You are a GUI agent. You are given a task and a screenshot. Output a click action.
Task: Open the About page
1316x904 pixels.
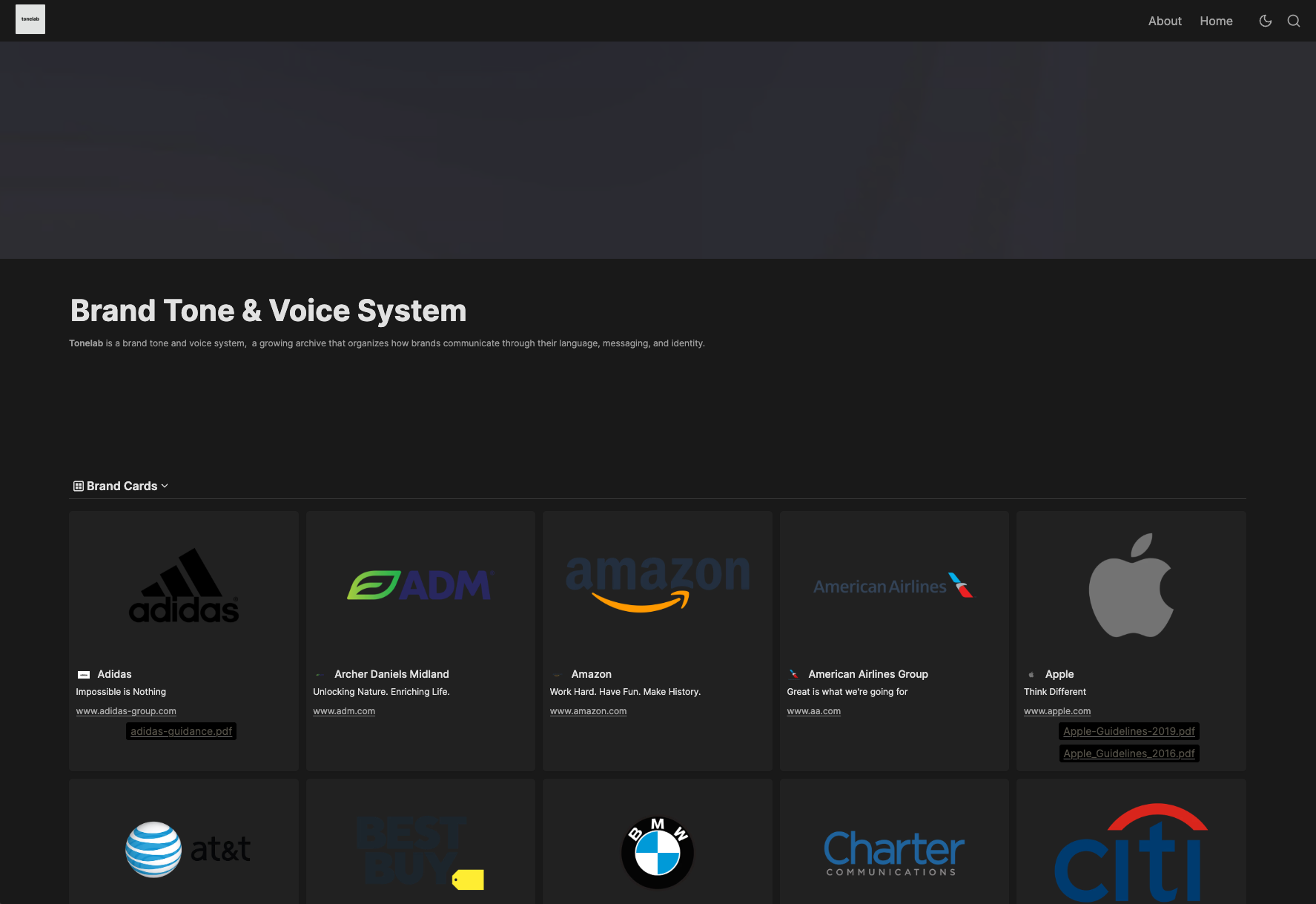pyautogui.click(x=1165, y=21)
